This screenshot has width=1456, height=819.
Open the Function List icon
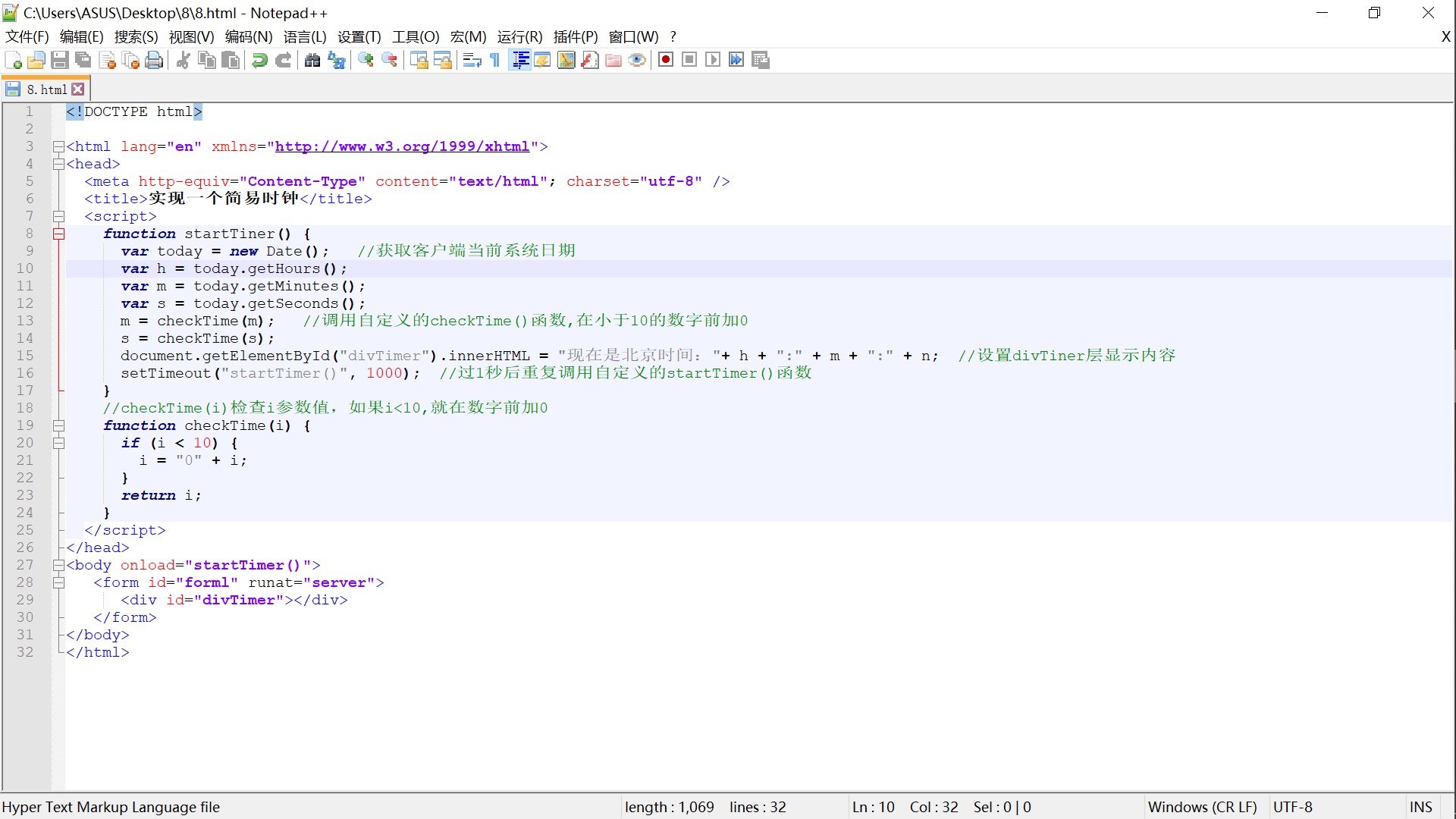tap(589, 61)
